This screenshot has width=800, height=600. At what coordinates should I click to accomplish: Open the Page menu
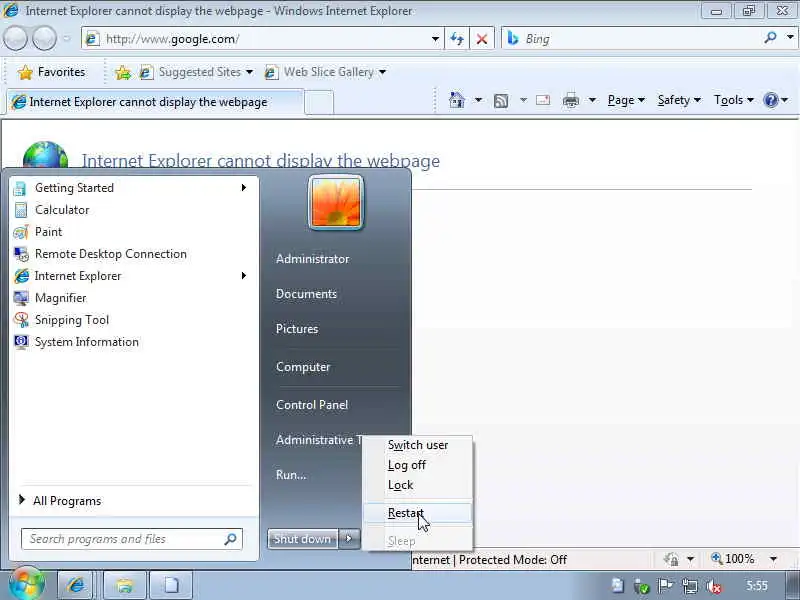(x=626, y=100)
